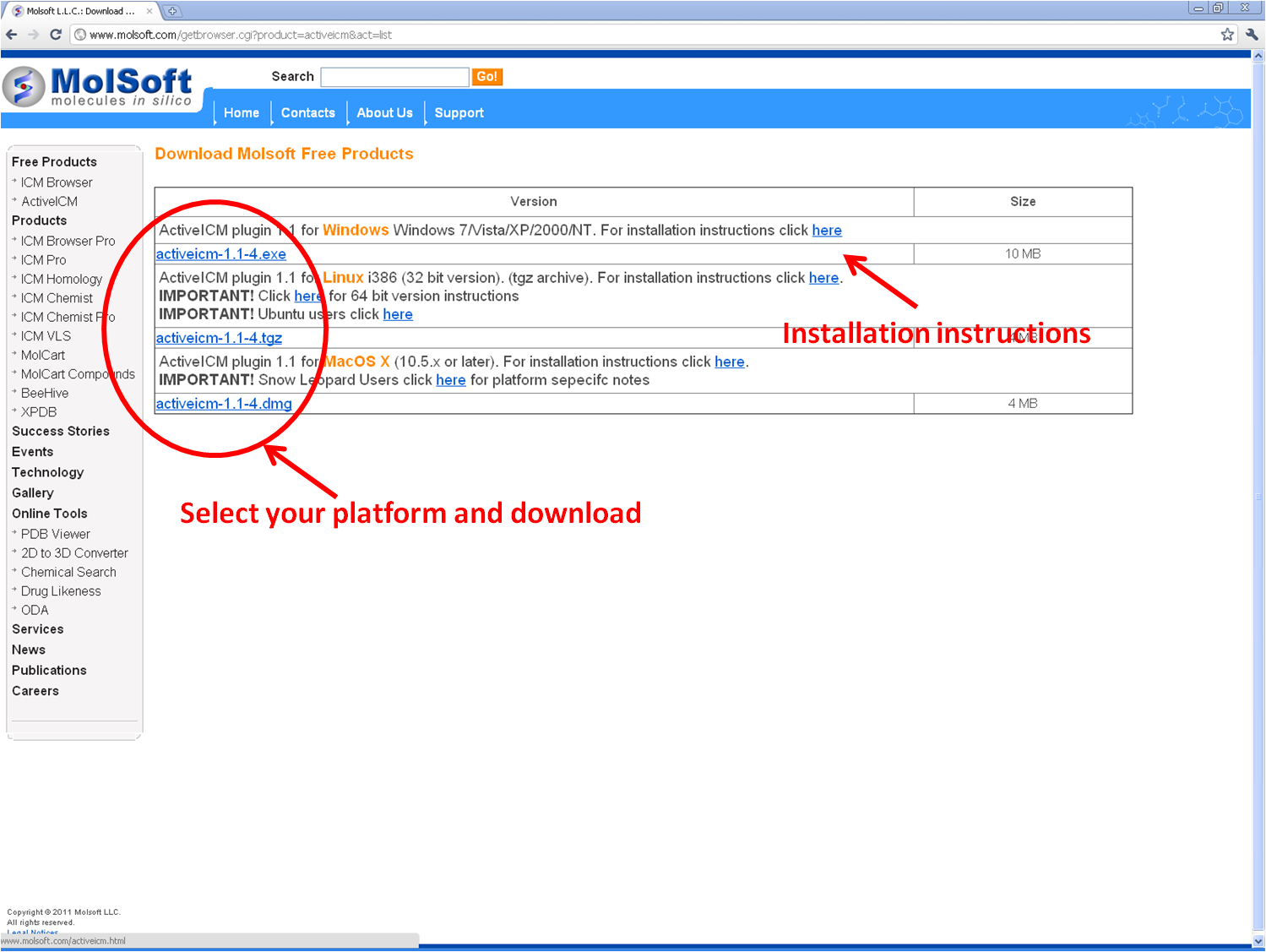Reload the page with the refresh icon
This screenshot has height=952, width=1266.
56,35
